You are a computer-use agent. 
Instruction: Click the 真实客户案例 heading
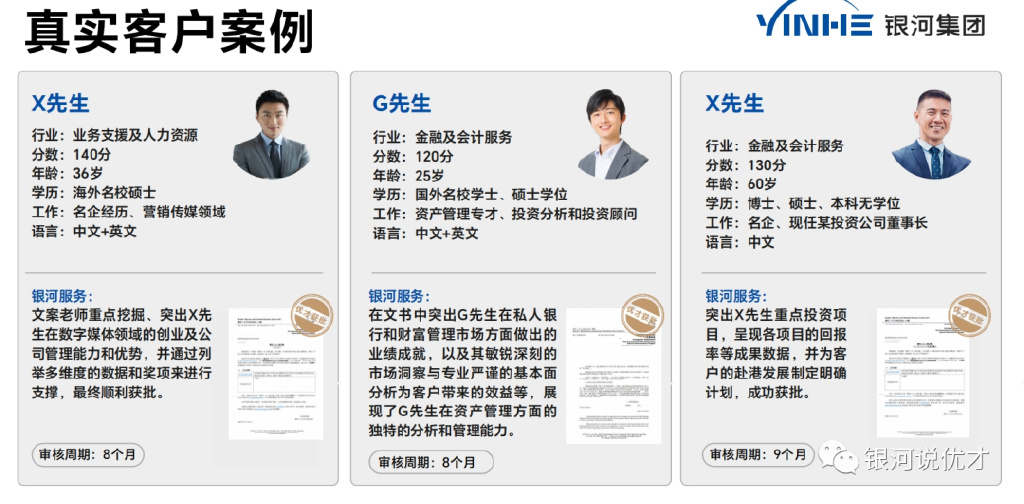tap(170, 31)
